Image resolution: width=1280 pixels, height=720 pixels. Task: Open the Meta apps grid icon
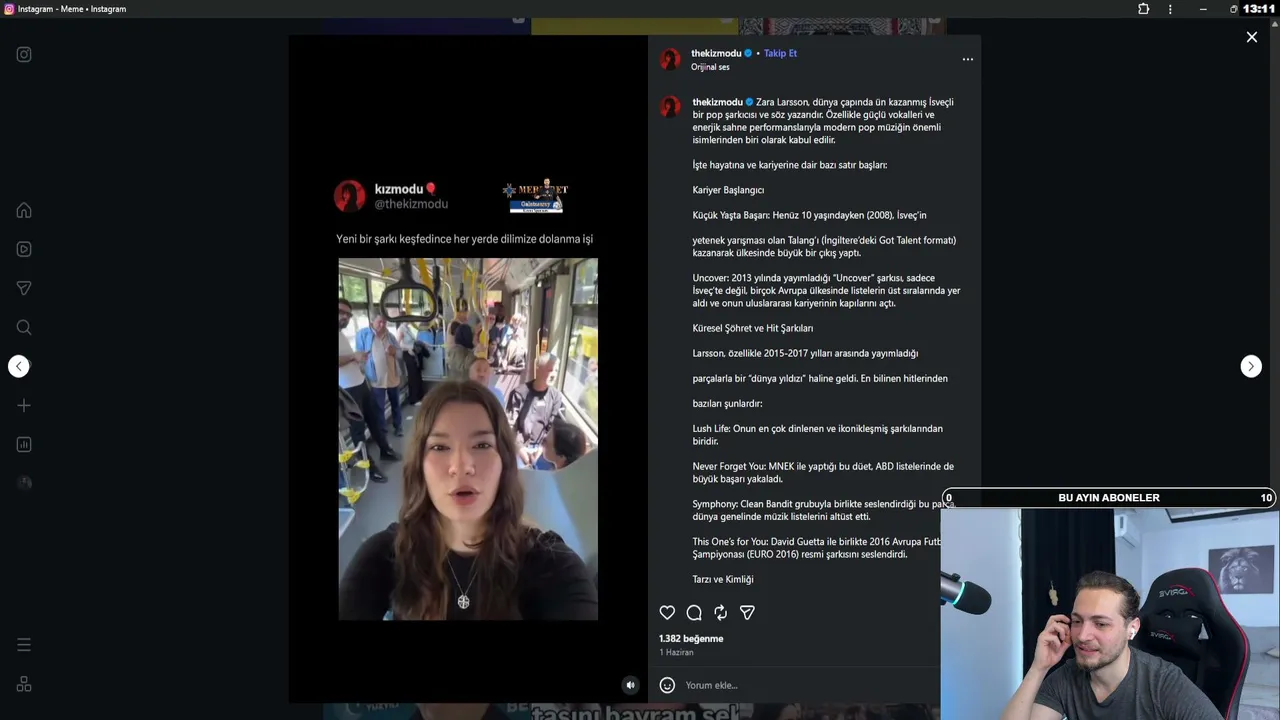pyautogui.click(x=24, y=684)
